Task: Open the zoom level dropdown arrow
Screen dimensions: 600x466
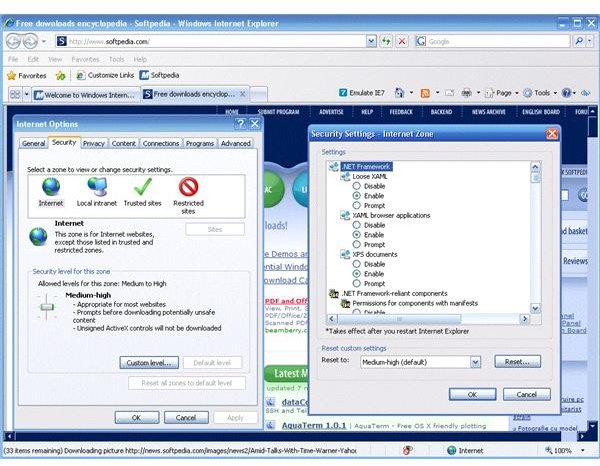Action: click(583, 451)
